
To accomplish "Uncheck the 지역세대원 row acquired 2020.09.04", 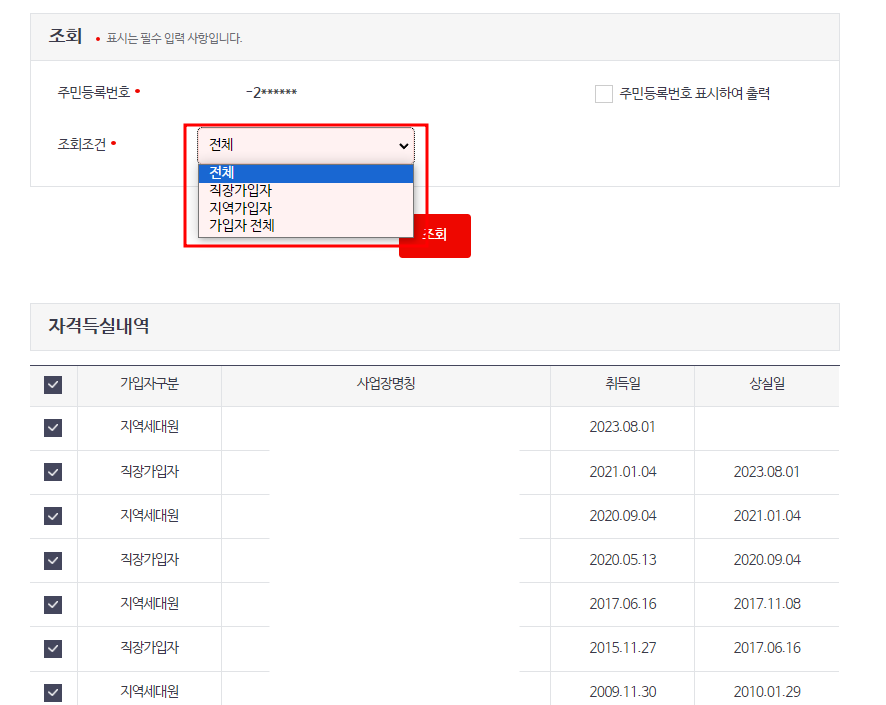I will pos(52,515).
